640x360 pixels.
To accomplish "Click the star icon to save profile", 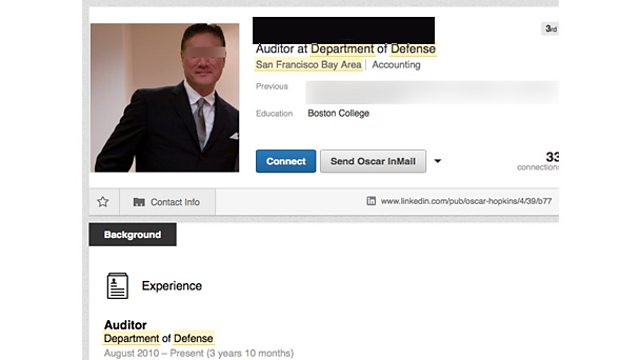I will click(x=103, y=202).
